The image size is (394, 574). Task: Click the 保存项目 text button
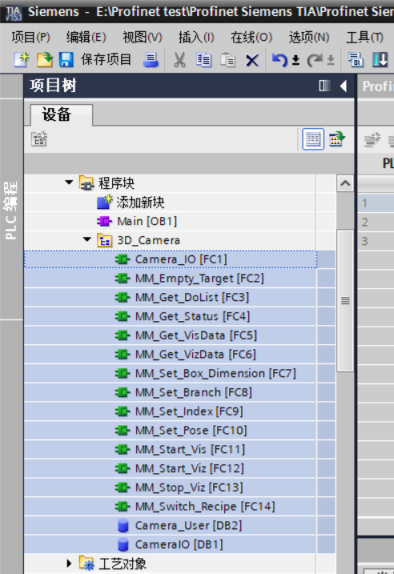click(x=106, y=59)
